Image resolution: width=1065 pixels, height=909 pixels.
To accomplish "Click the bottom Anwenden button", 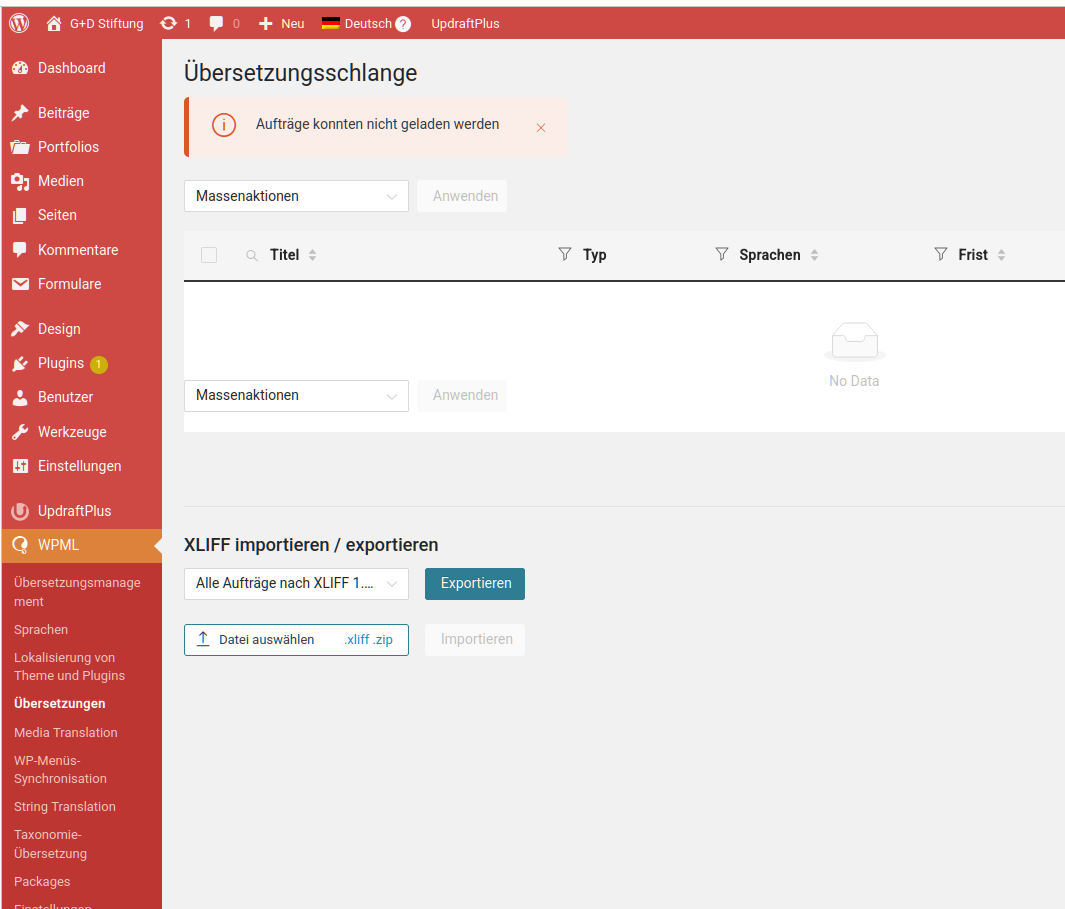I will click(462, 395).
